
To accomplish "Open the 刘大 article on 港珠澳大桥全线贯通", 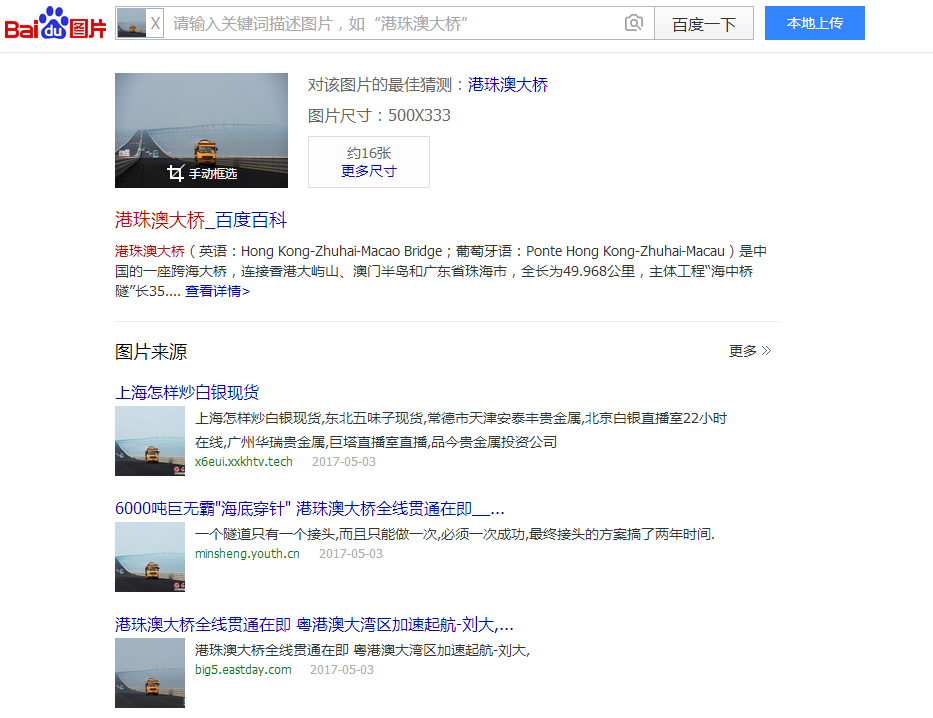I will 311,624.
